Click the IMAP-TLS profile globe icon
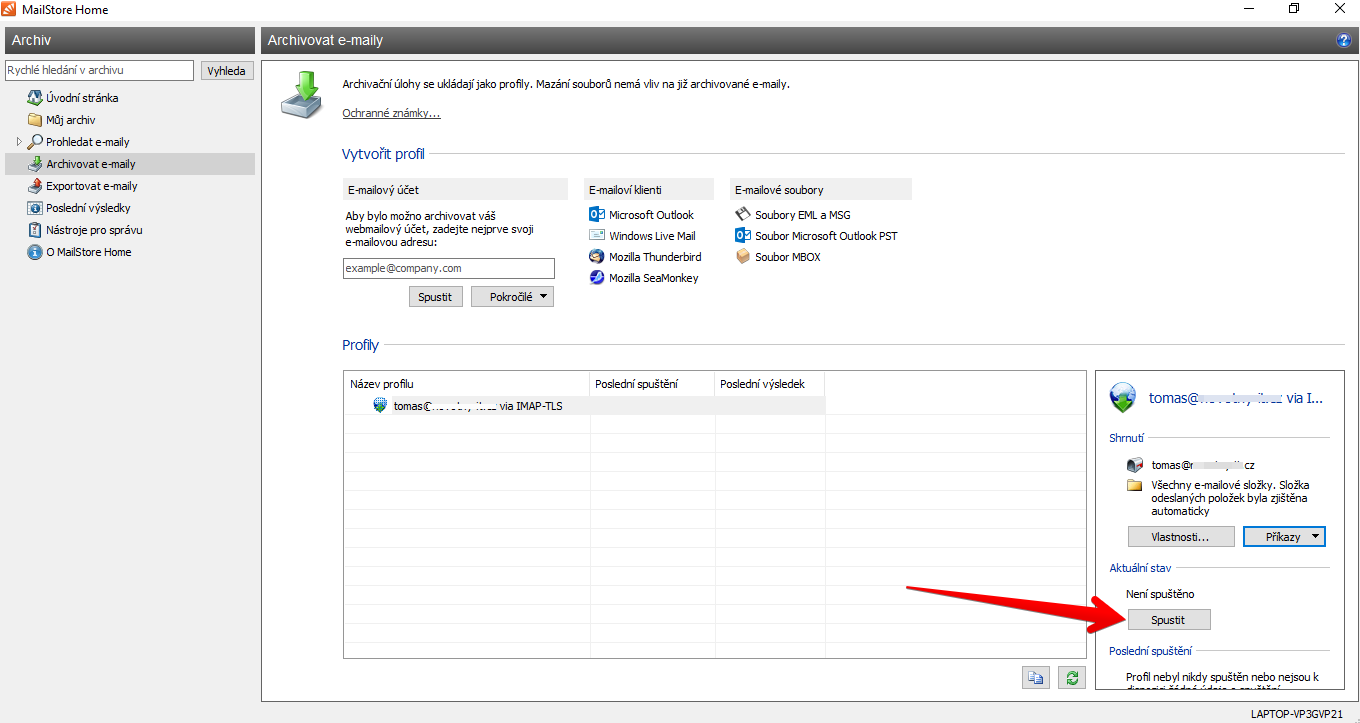The image size is (1360, 723). pyautogui.click(x=380, y=406)
